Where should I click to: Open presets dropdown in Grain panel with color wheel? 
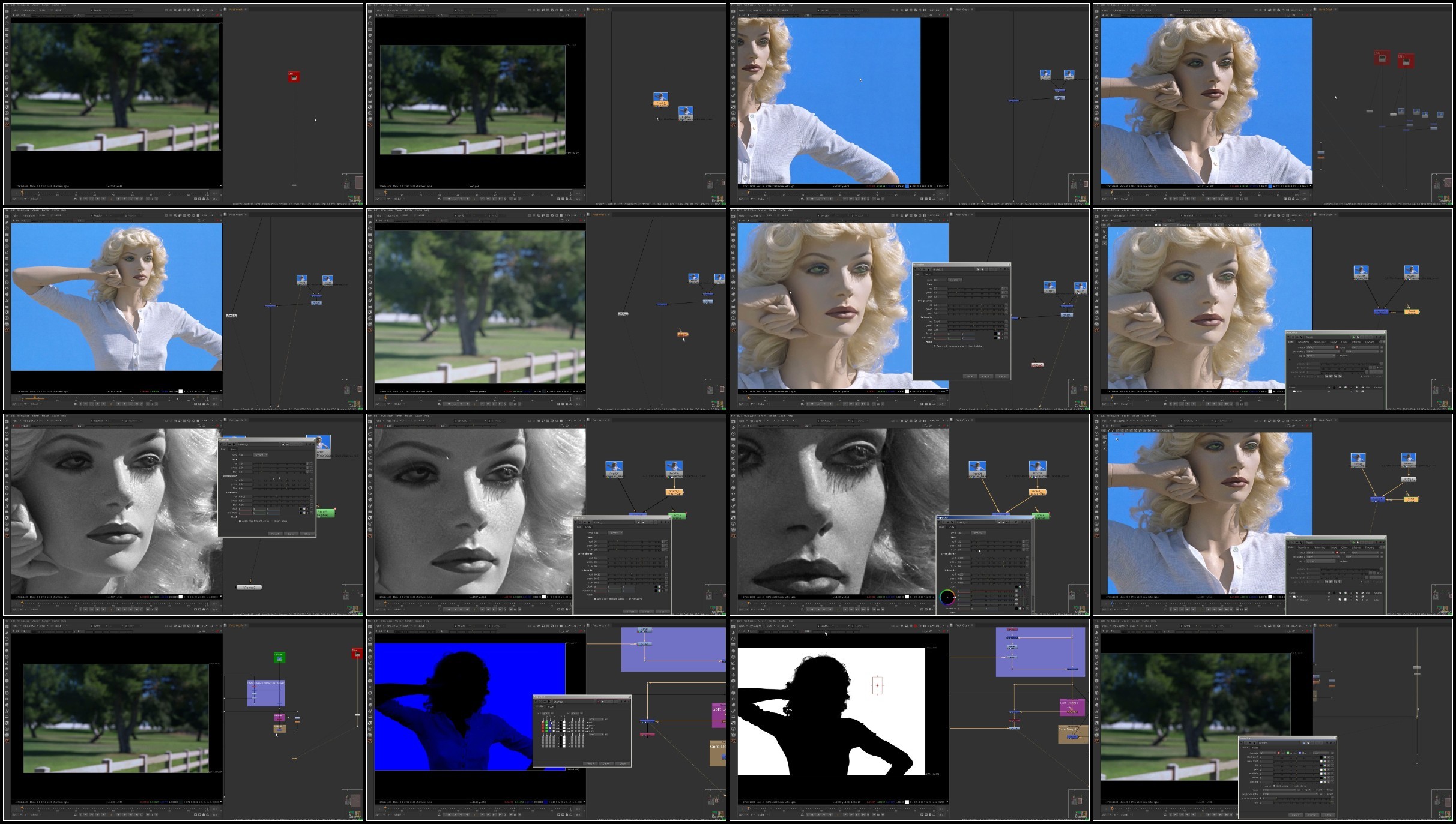pyautogui.click(x=979, y=533)
